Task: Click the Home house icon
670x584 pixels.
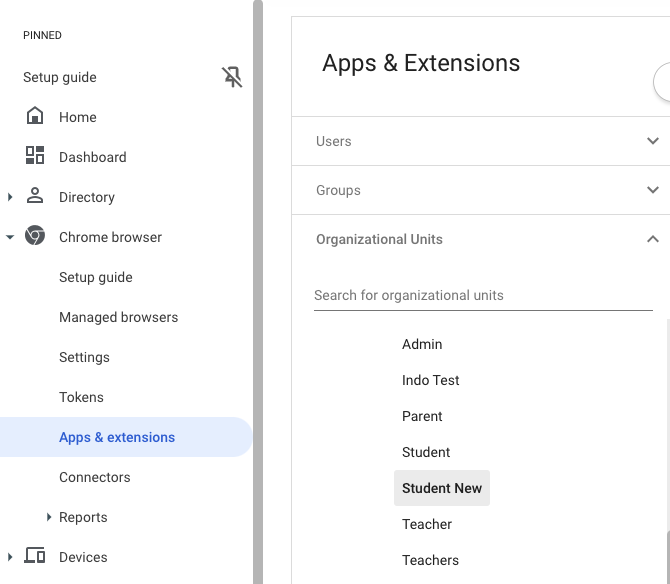Action: pyautogui.click(x=35, y=116)
